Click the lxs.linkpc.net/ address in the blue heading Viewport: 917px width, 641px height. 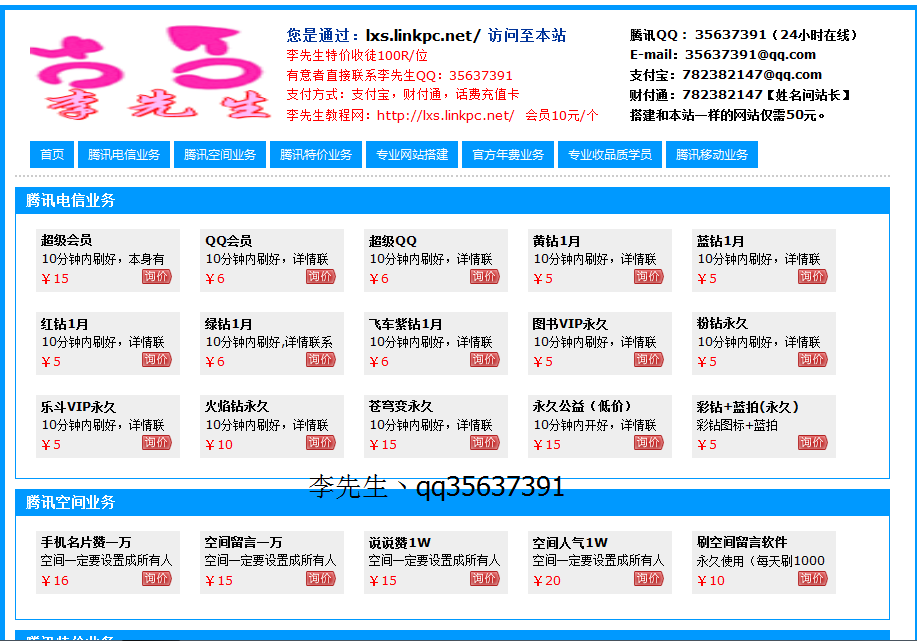tap(423, 36)
